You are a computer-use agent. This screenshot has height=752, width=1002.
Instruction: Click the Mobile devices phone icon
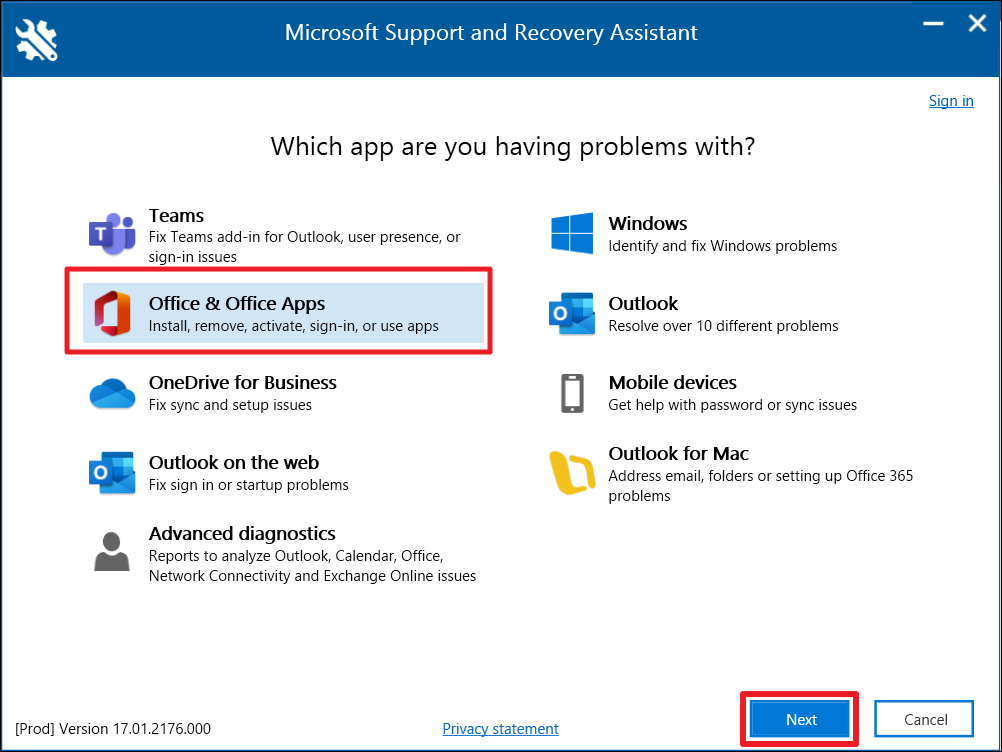point(572,393)
